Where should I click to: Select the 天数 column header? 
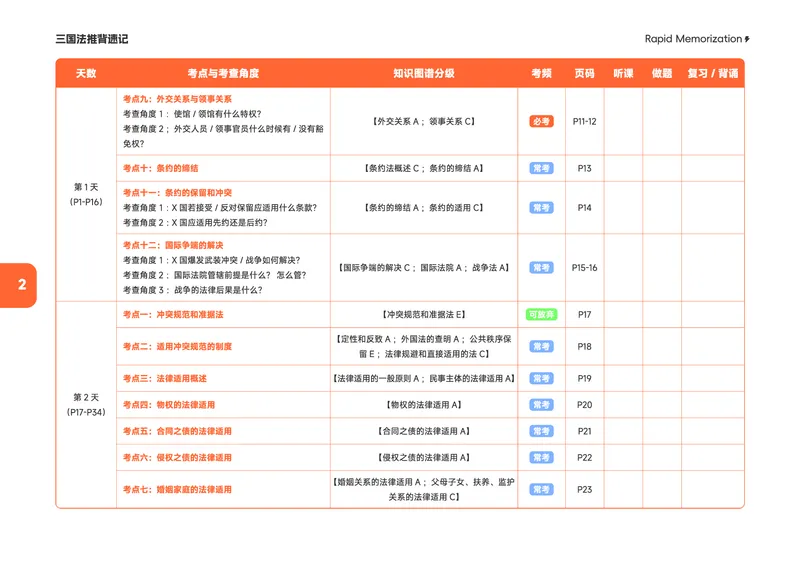(x=86, y=73)
